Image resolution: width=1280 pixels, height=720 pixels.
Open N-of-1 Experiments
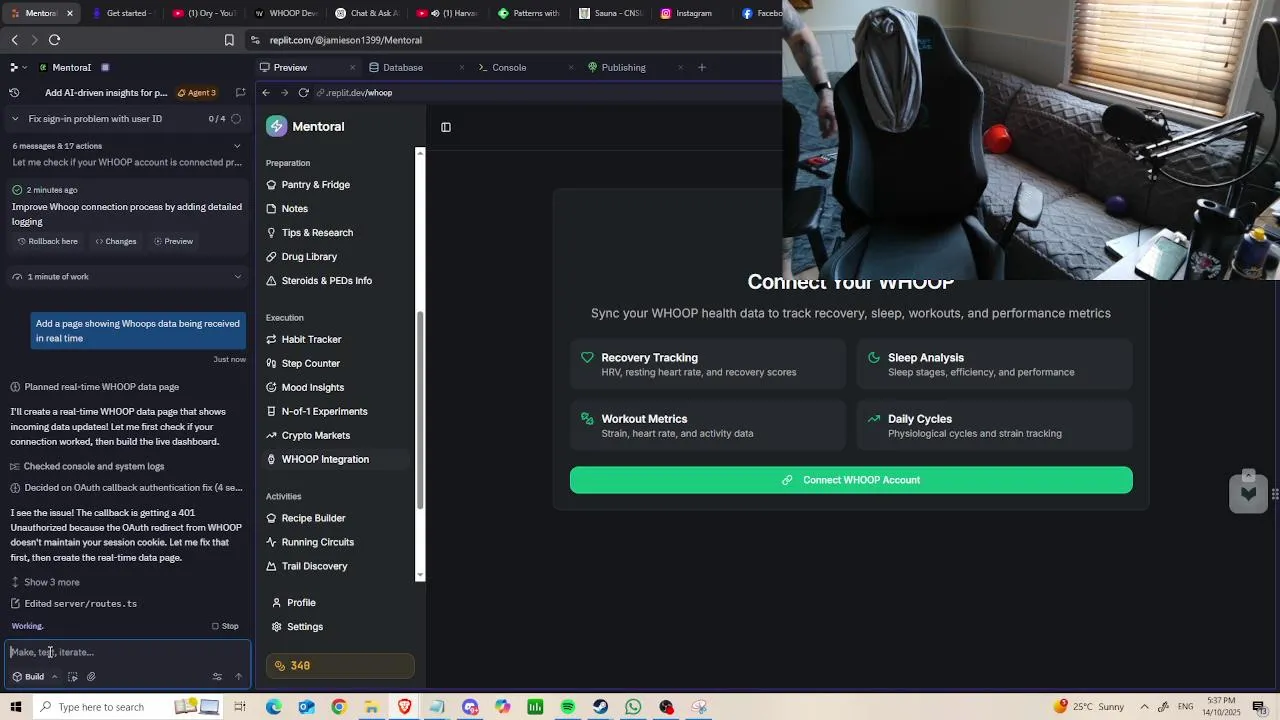pos(317,412)
